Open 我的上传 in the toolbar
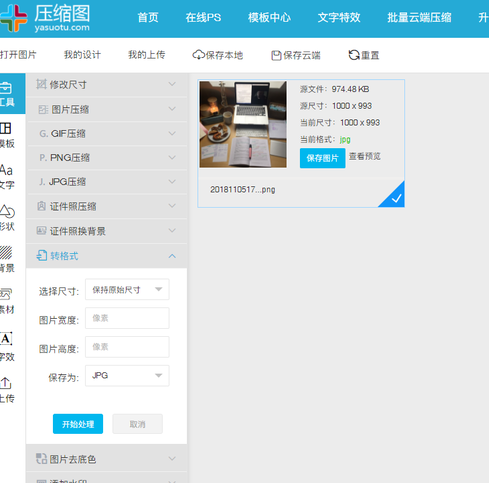Image resolution: width=489 pixels, height=483 pixels. click(147, 55)
